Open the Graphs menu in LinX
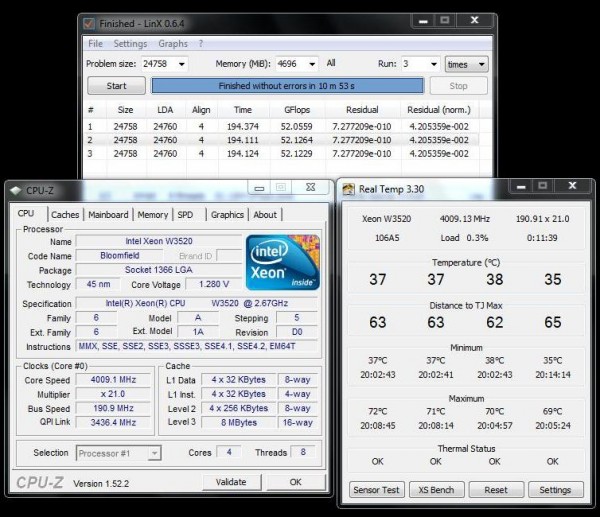 point(173,44)
